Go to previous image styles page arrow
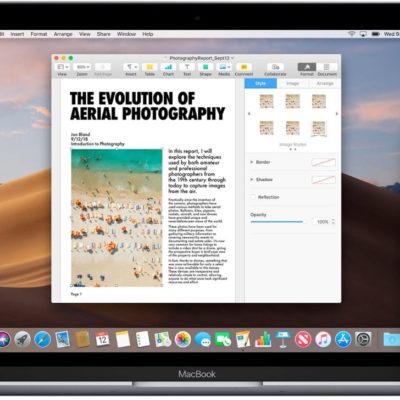Screen dimensions: 400x400 pyautogui.click(x=249, y=114)
